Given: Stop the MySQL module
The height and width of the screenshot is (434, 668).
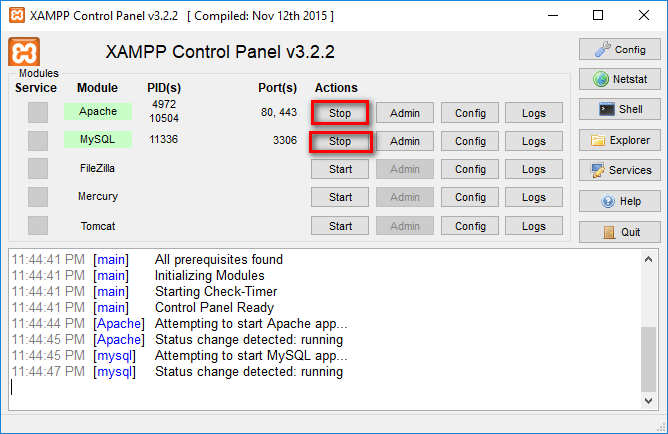Looking at the screenshot, I should coord(340,141).
